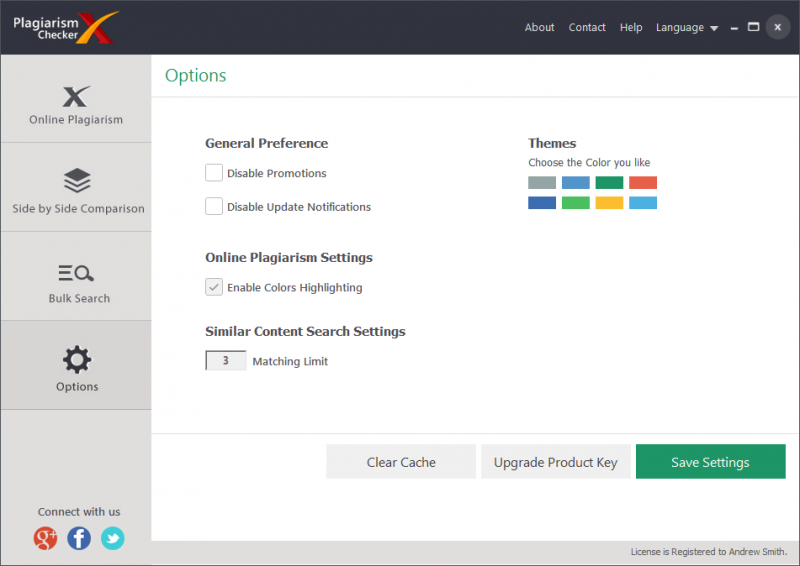The width and height of the screenshot is (800, 566).
Task: Open the Help menu item
Action: click(631, 28)
